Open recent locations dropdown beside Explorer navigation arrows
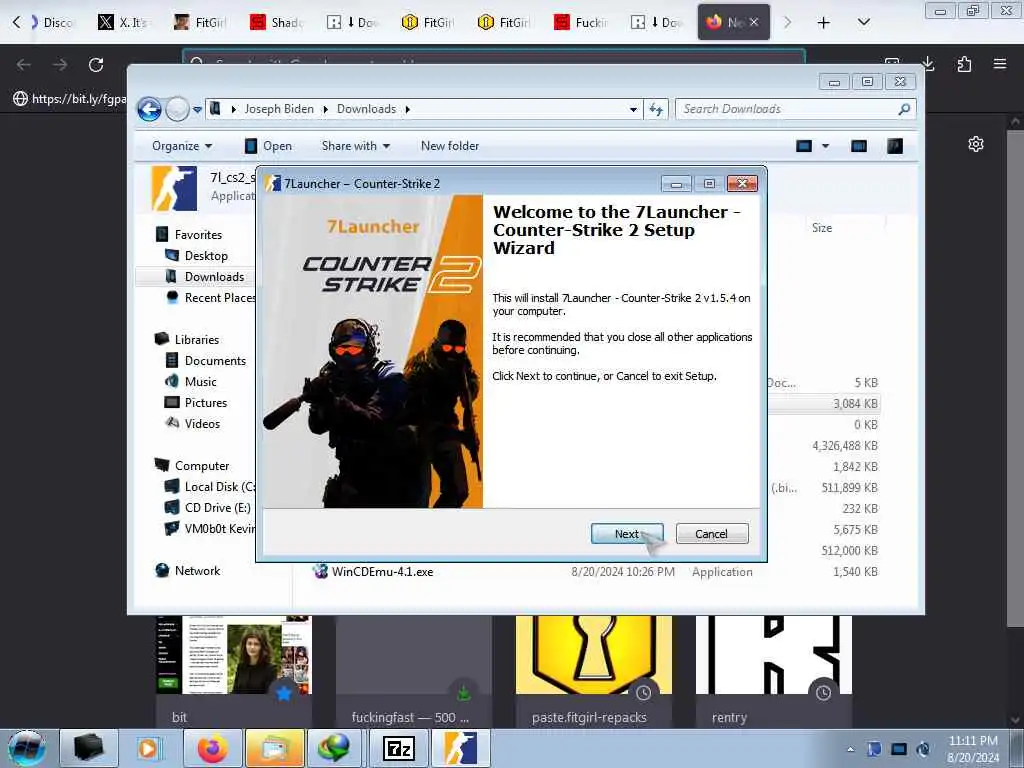The width and height of the screenshot is (1024, 768). [197, 110]
